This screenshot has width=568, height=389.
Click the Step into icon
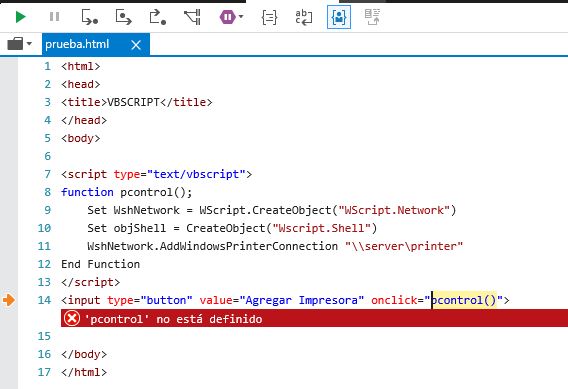point(89,17)
